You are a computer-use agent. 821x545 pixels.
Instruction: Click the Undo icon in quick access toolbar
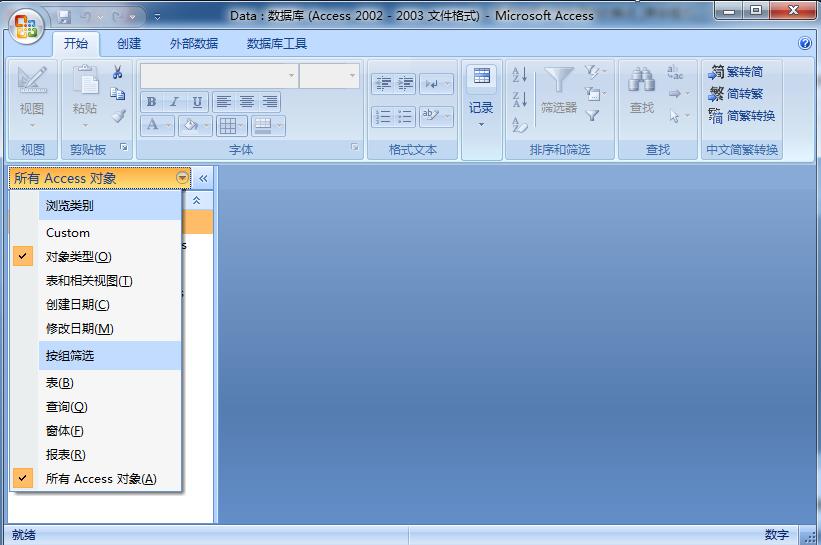point(86,17)
